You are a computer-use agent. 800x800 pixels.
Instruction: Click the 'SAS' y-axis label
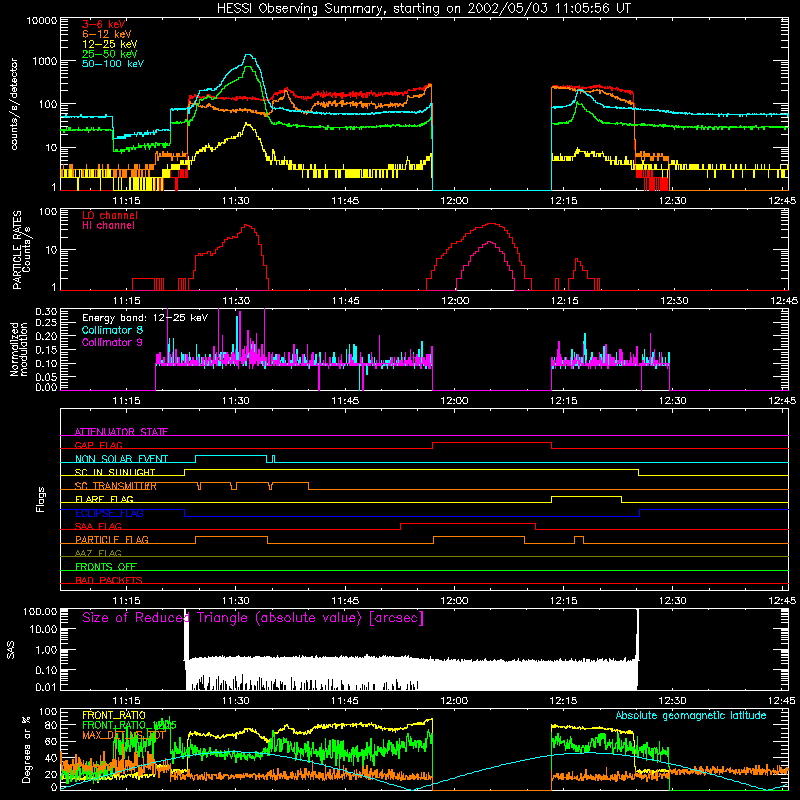pyautogui.click(x=10, y=650)
